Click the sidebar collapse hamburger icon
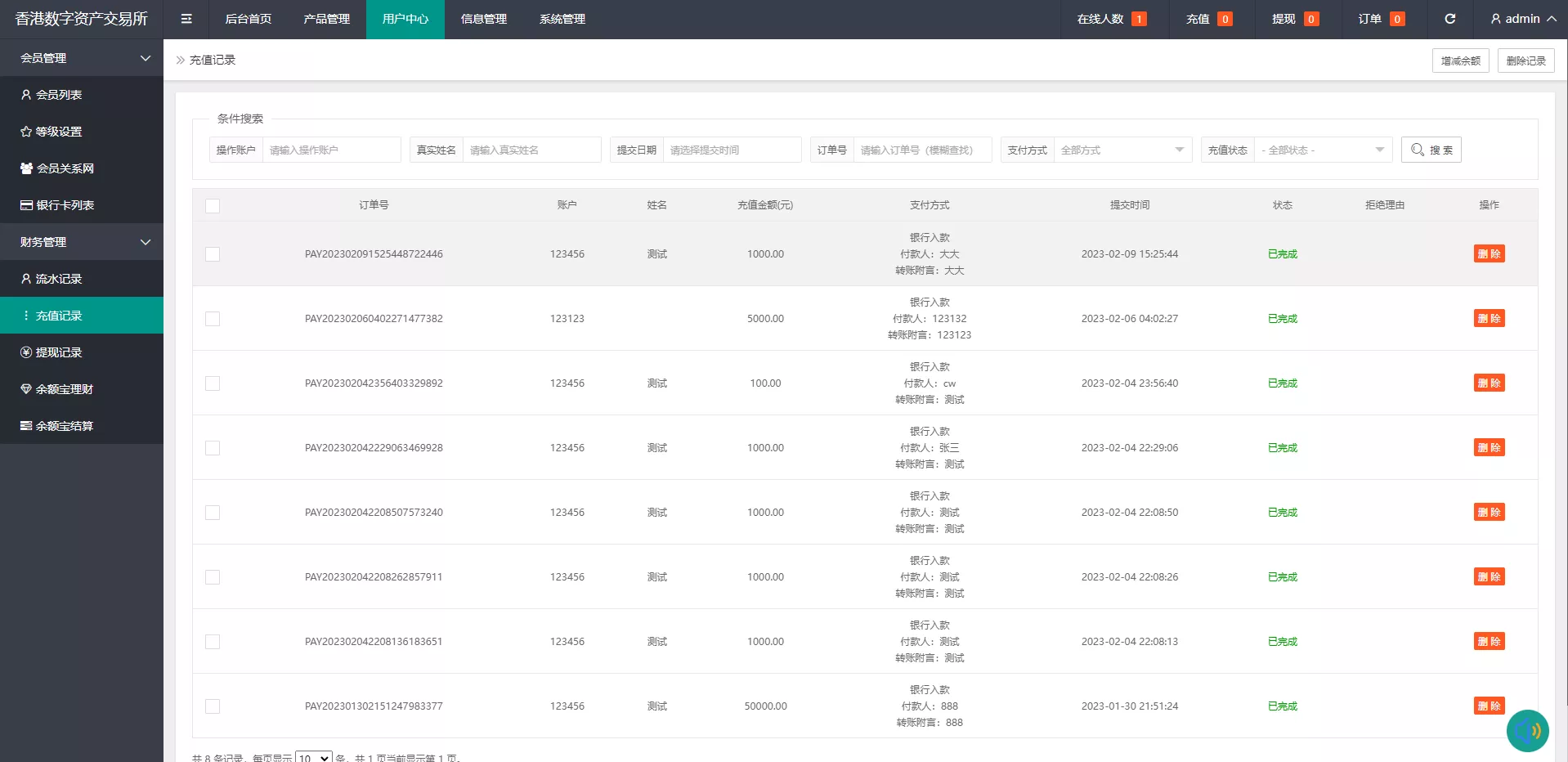Viewport: 1568px width, 762px height. [186, 19]
